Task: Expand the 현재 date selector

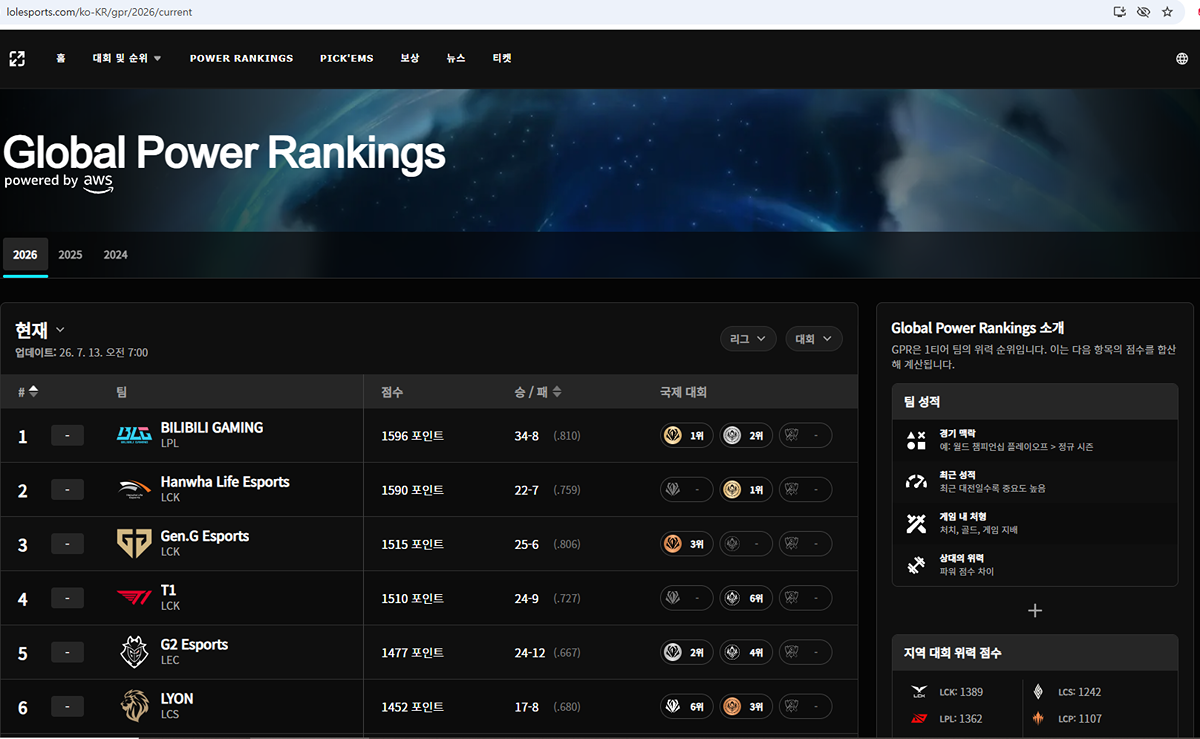Action: pyautogui.click(x=40, y=330)
